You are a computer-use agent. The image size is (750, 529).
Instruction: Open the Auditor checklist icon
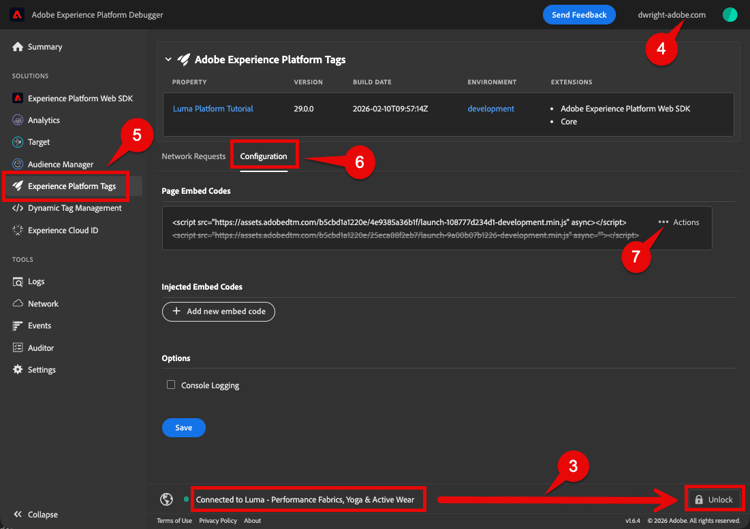[x=18, y=348]
